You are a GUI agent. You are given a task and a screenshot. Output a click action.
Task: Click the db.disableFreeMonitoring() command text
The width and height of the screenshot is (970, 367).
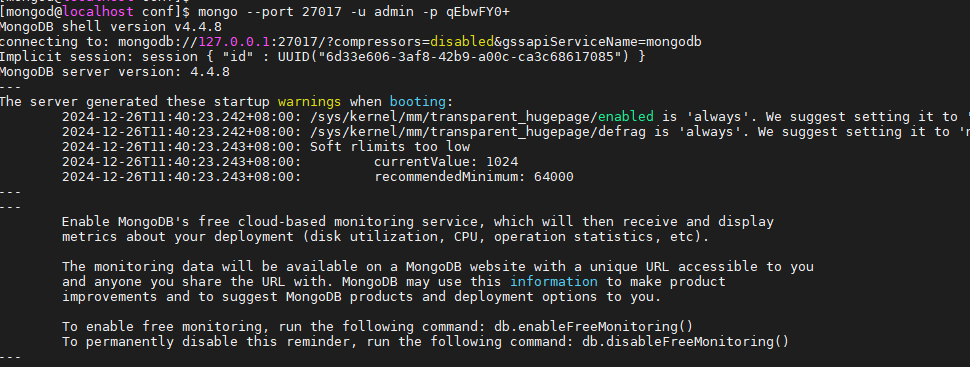685,341
